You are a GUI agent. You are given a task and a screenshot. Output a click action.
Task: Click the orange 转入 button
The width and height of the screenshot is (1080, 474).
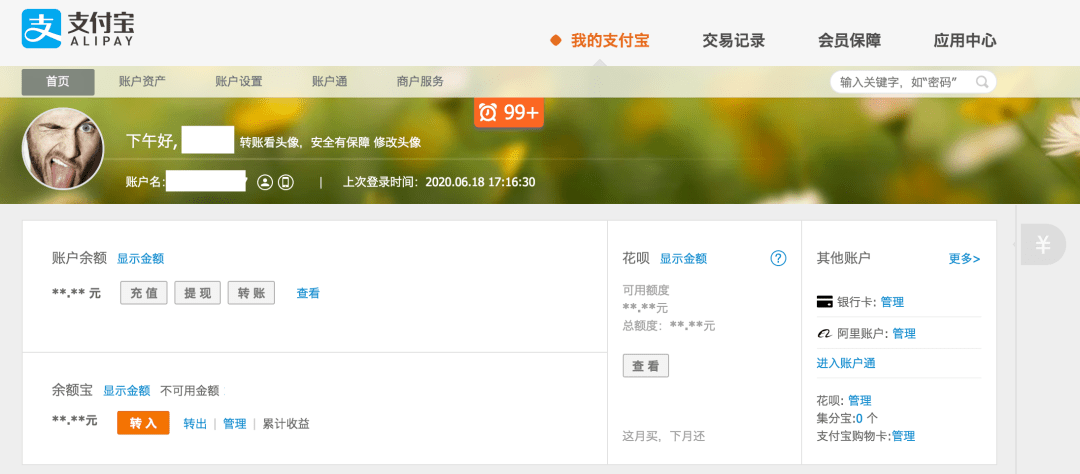point(143,423)
